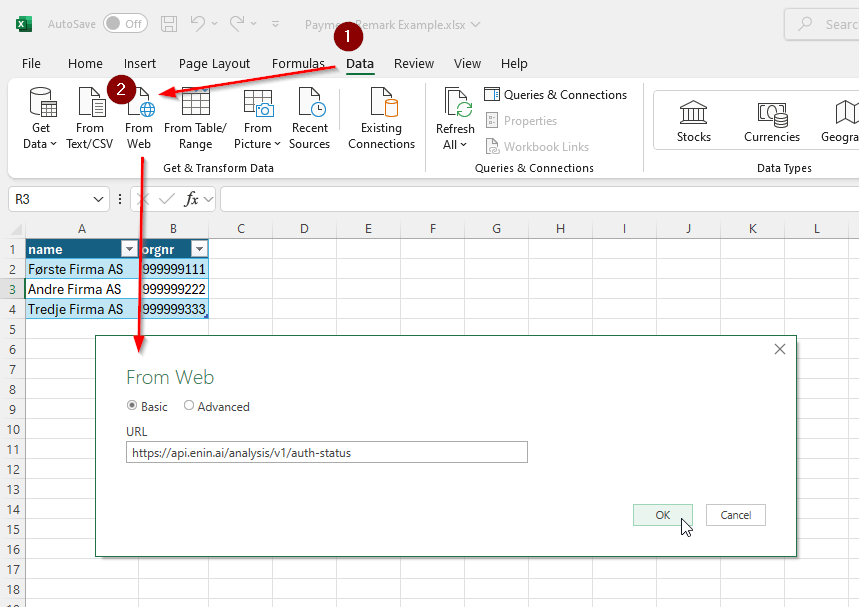Show Queries & Connections pane
Viewport: 859px width, 607px height.
pos(556,95)
